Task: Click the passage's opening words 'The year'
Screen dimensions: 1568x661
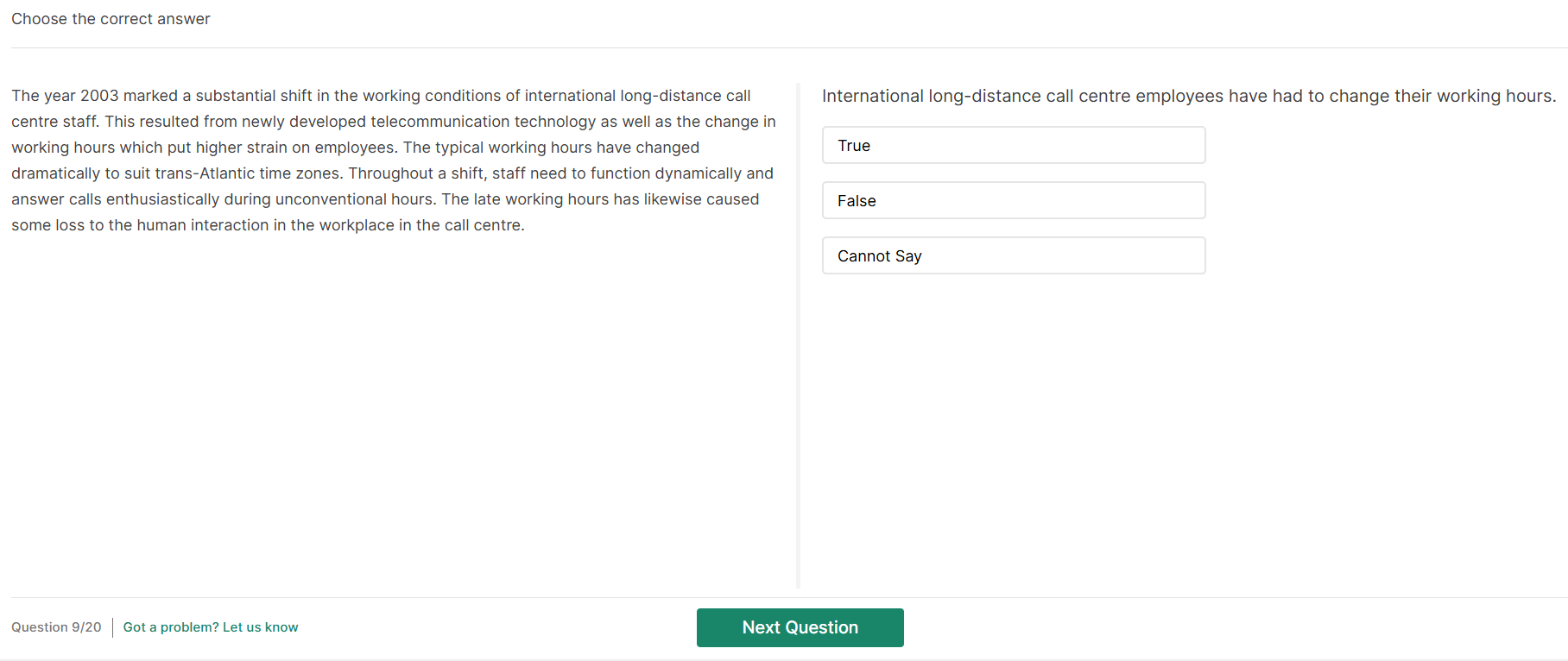Action: [43, 96]
